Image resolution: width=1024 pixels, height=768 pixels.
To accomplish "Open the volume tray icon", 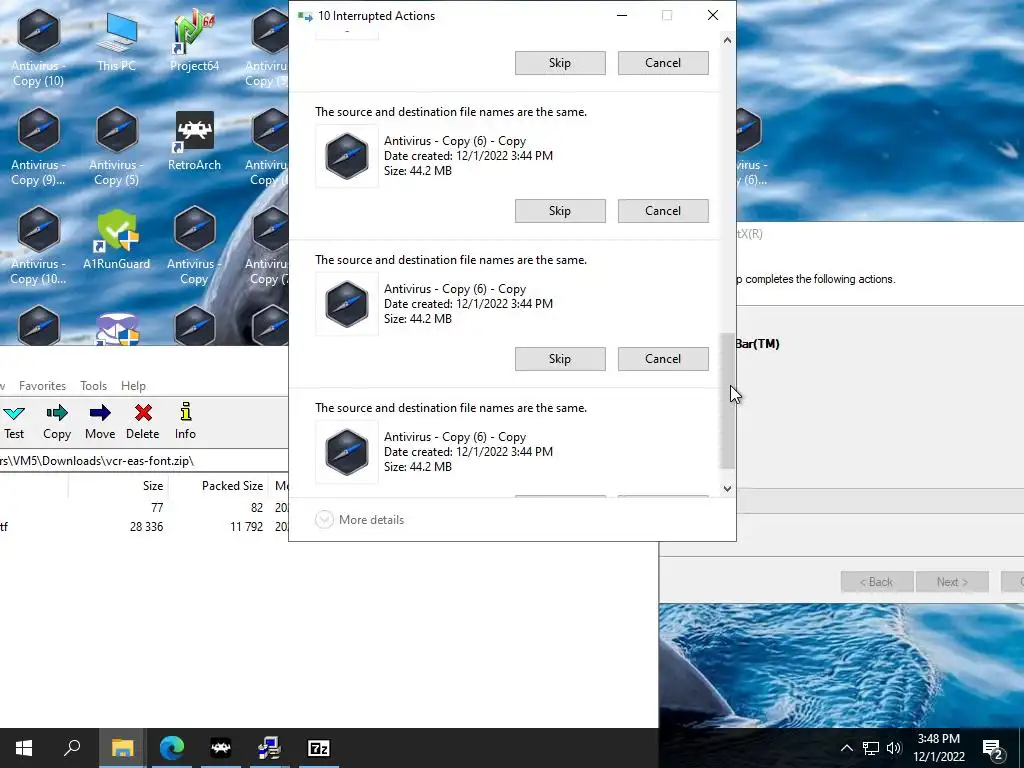I will click(x=894, y=748).
